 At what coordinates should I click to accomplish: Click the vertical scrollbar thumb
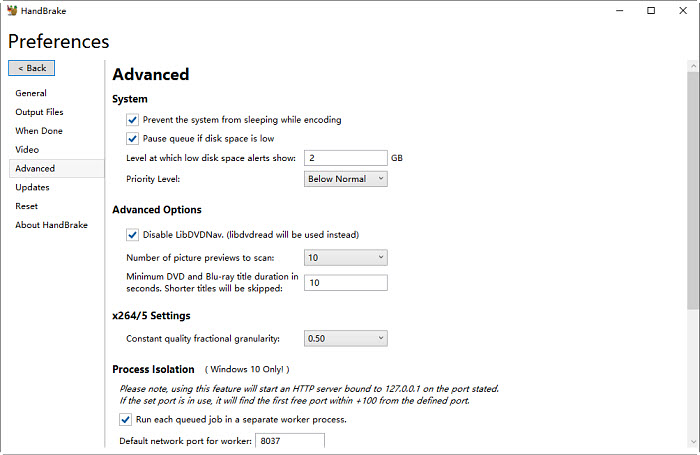click(693, 190)
